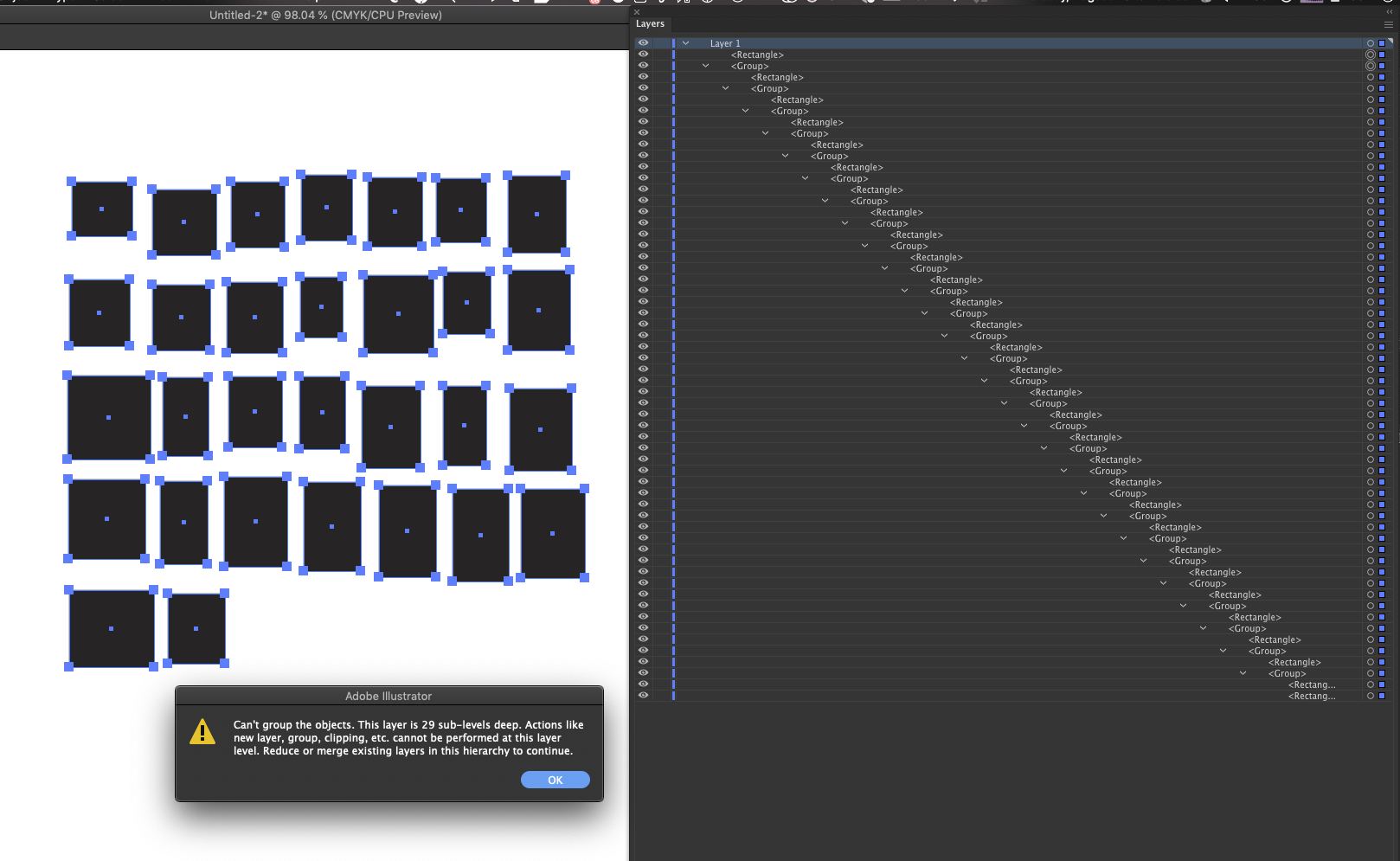Toggle visibility of the first Group sublayer
The height and width of the screenshot is (861, 1400).
click(x=643, y=66)
